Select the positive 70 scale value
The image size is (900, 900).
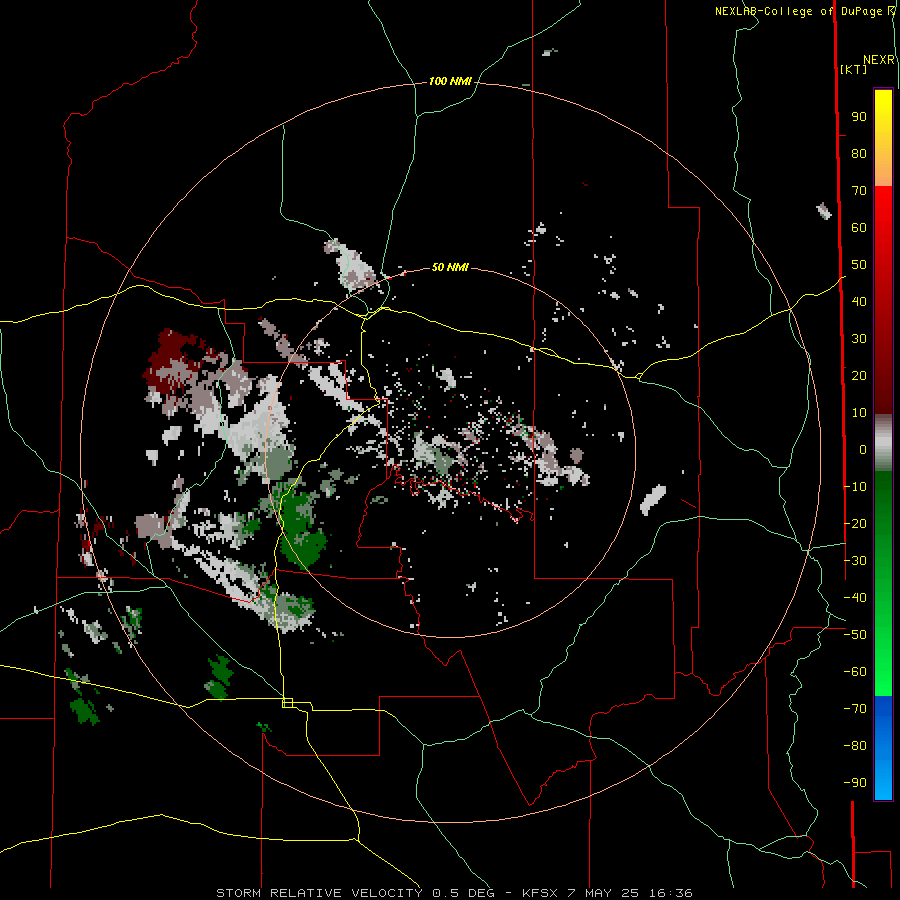859,191
